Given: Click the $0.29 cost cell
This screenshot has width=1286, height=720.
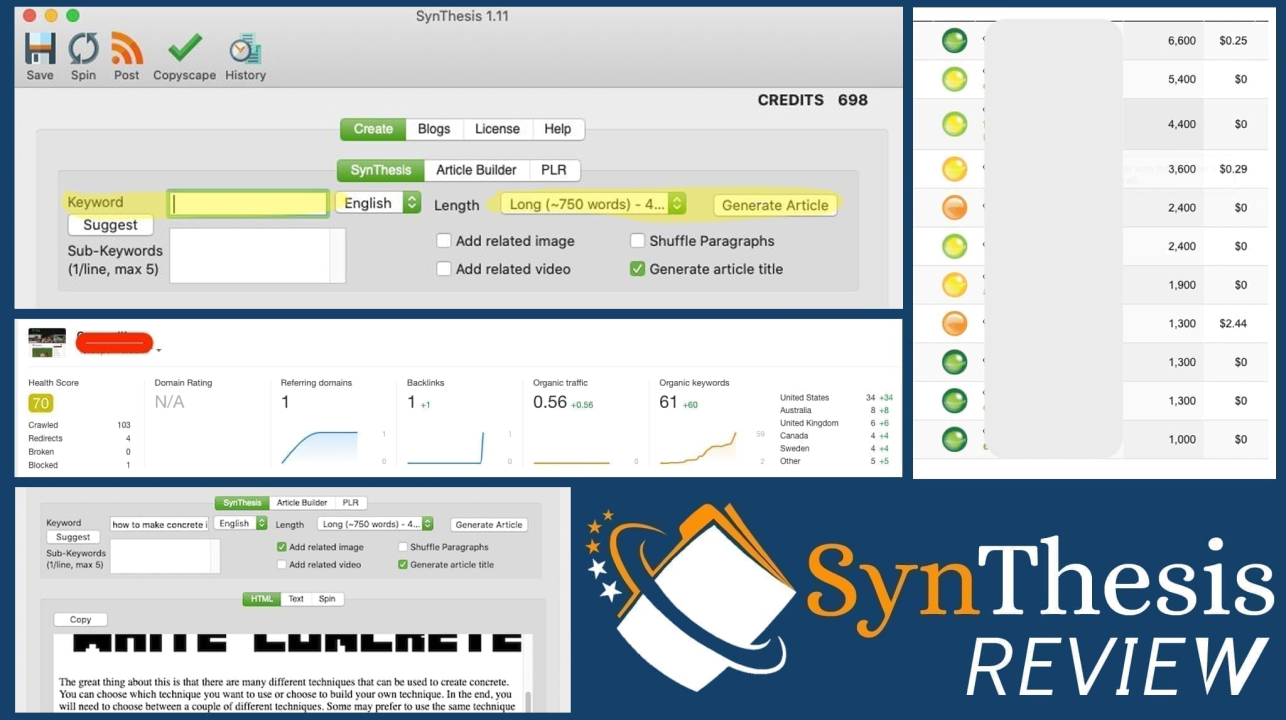Looking at the screenshot, I should 1233,169.
